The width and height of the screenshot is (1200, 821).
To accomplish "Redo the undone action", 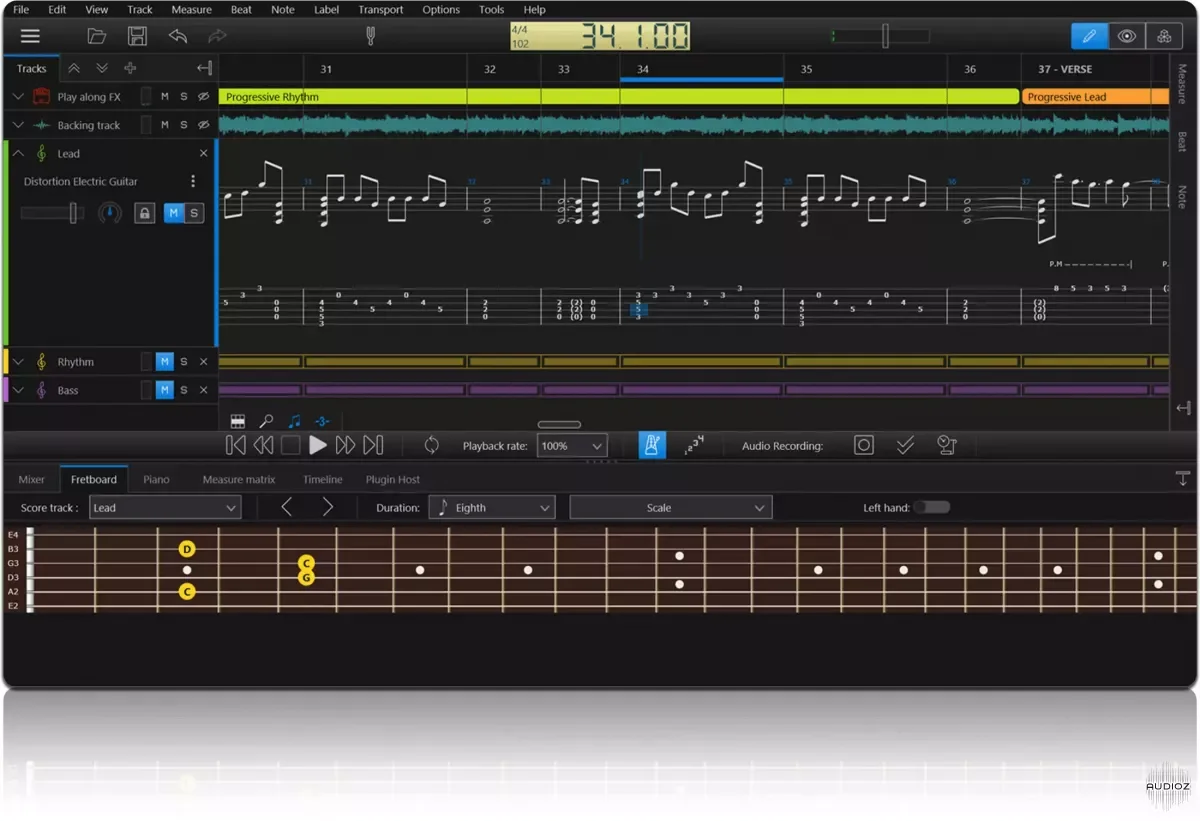I will [x=217, y=36].
